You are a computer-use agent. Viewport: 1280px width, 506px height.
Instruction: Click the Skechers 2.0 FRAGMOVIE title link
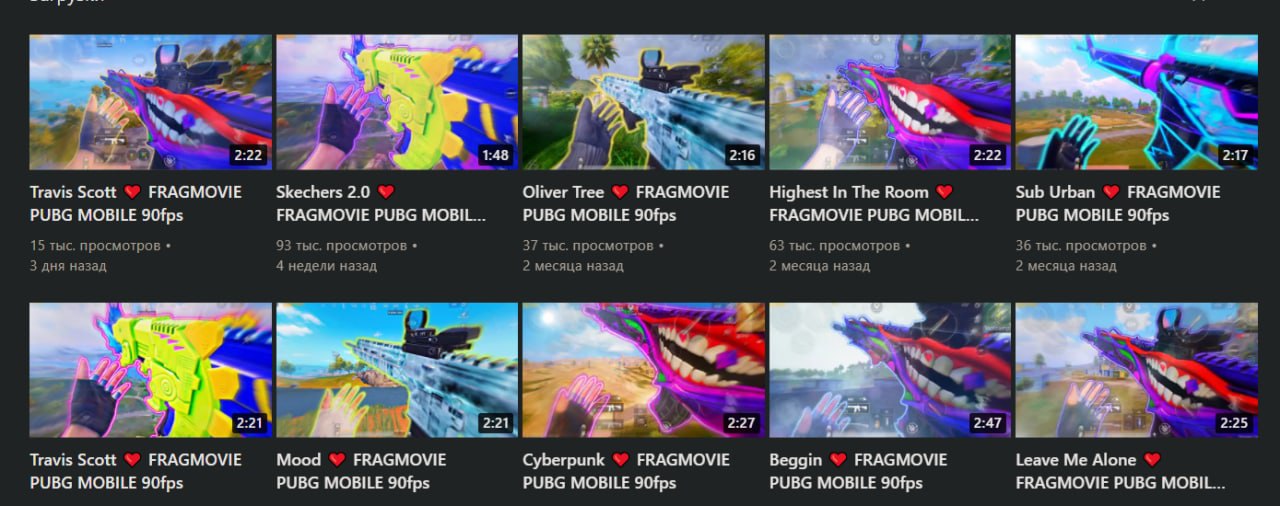point(381,203)
